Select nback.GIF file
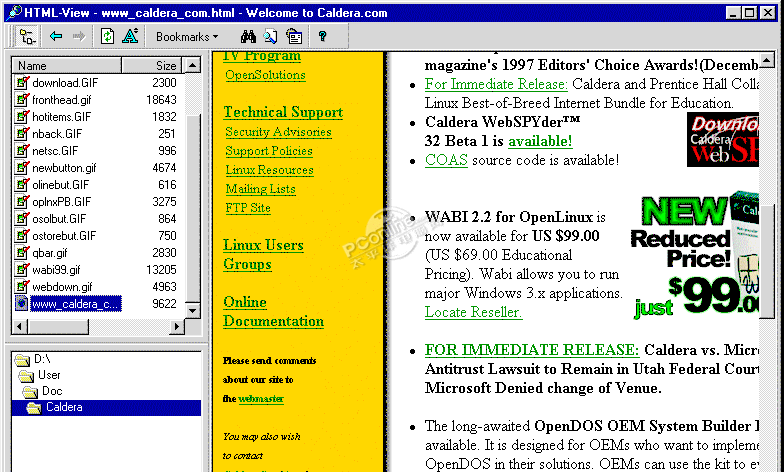 tap(56, 134)
